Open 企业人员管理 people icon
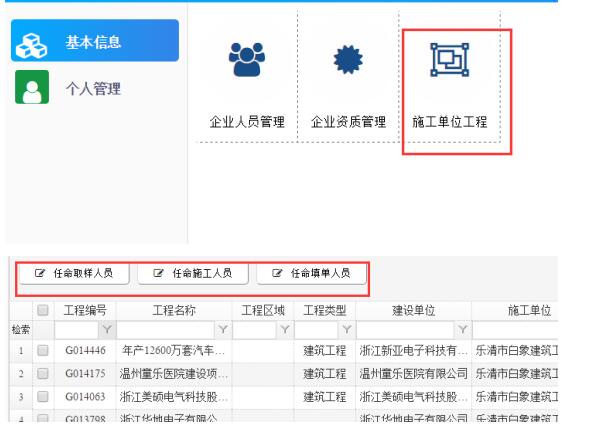This screenshot has height=437, width=594. pyautogui.click(x=247, y=59)
